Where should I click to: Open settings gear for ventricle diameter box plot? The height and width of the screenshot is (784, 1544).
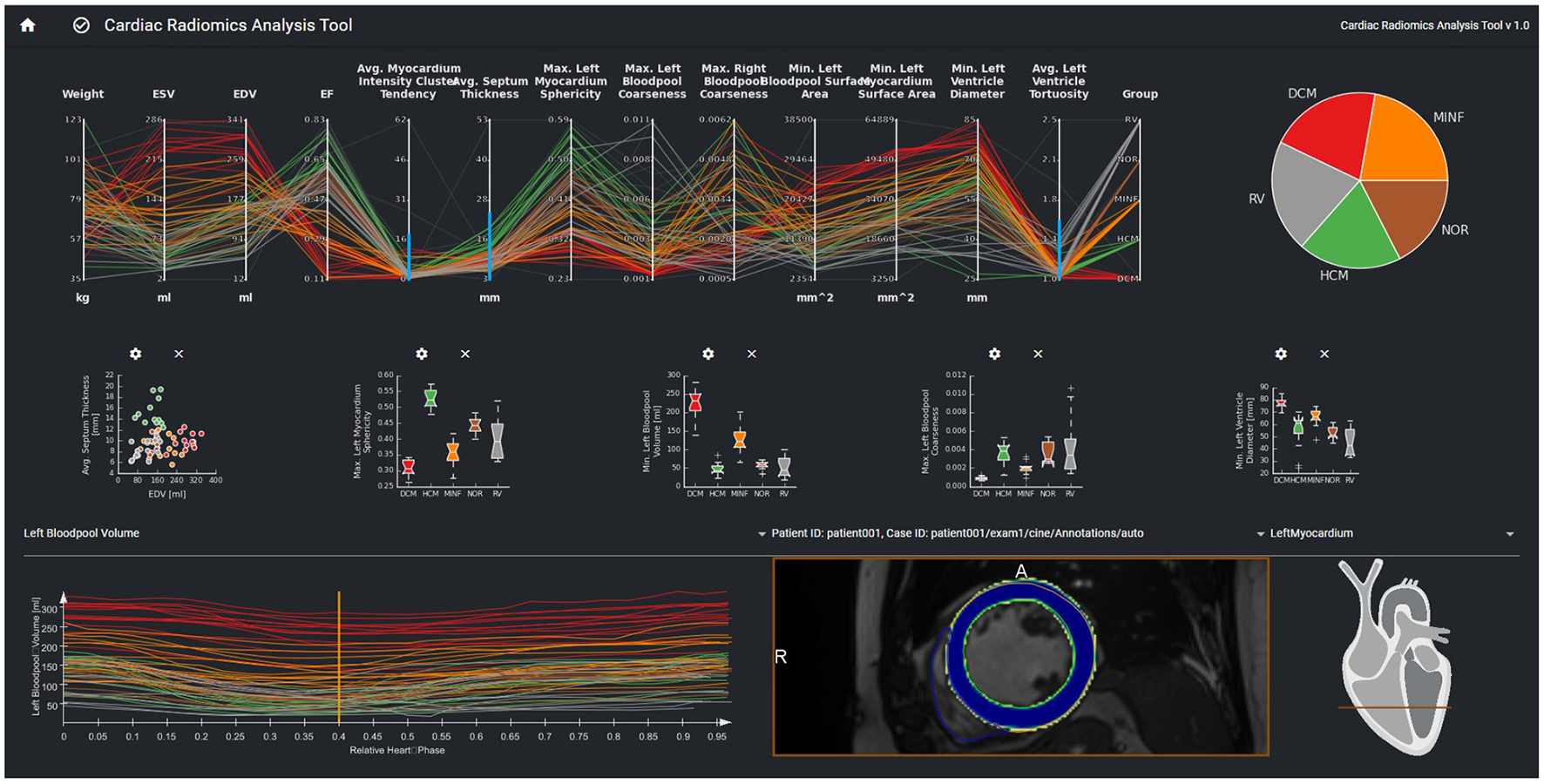(1280, 354)
